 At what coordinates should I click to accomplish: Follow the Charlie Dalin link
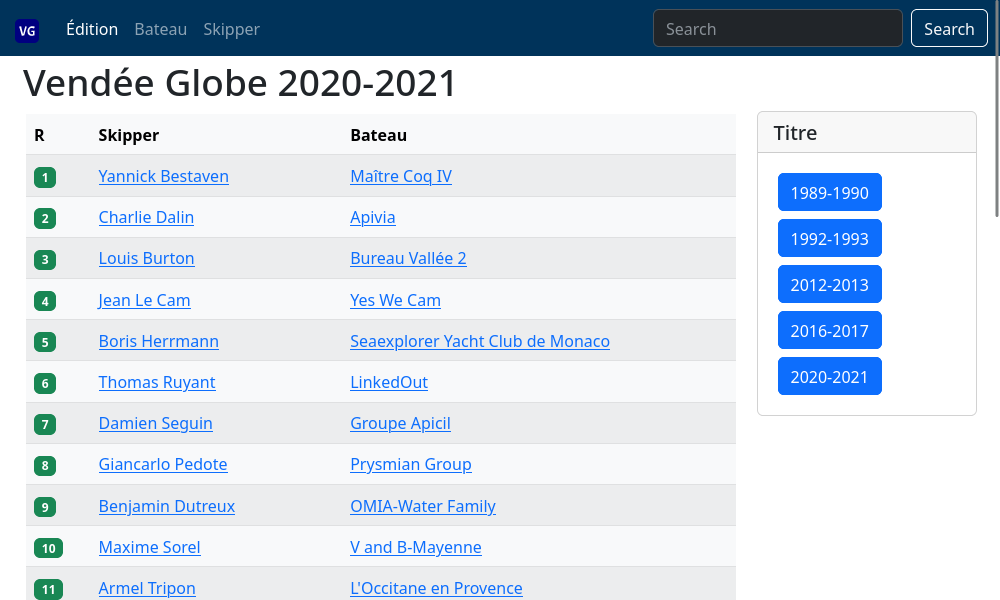coord(146,217)
